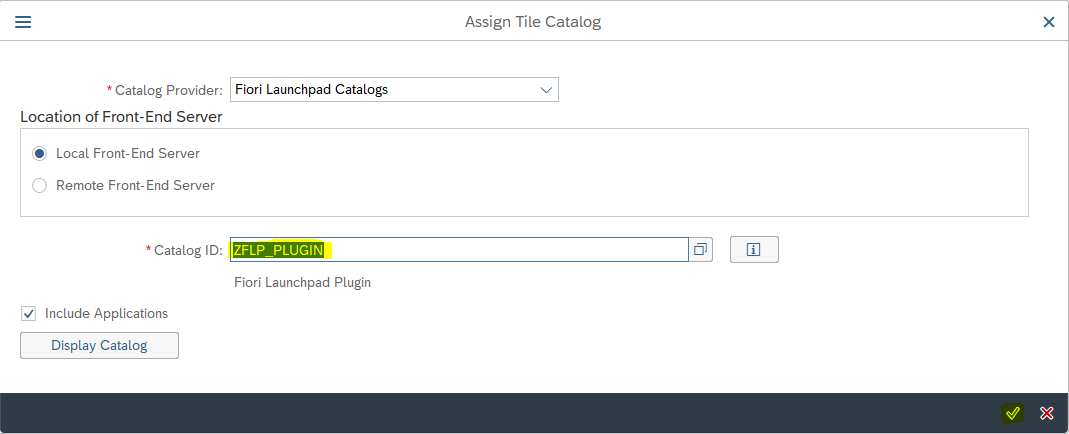Click the Location of Front-End Server heading

[x=121, y=117]
